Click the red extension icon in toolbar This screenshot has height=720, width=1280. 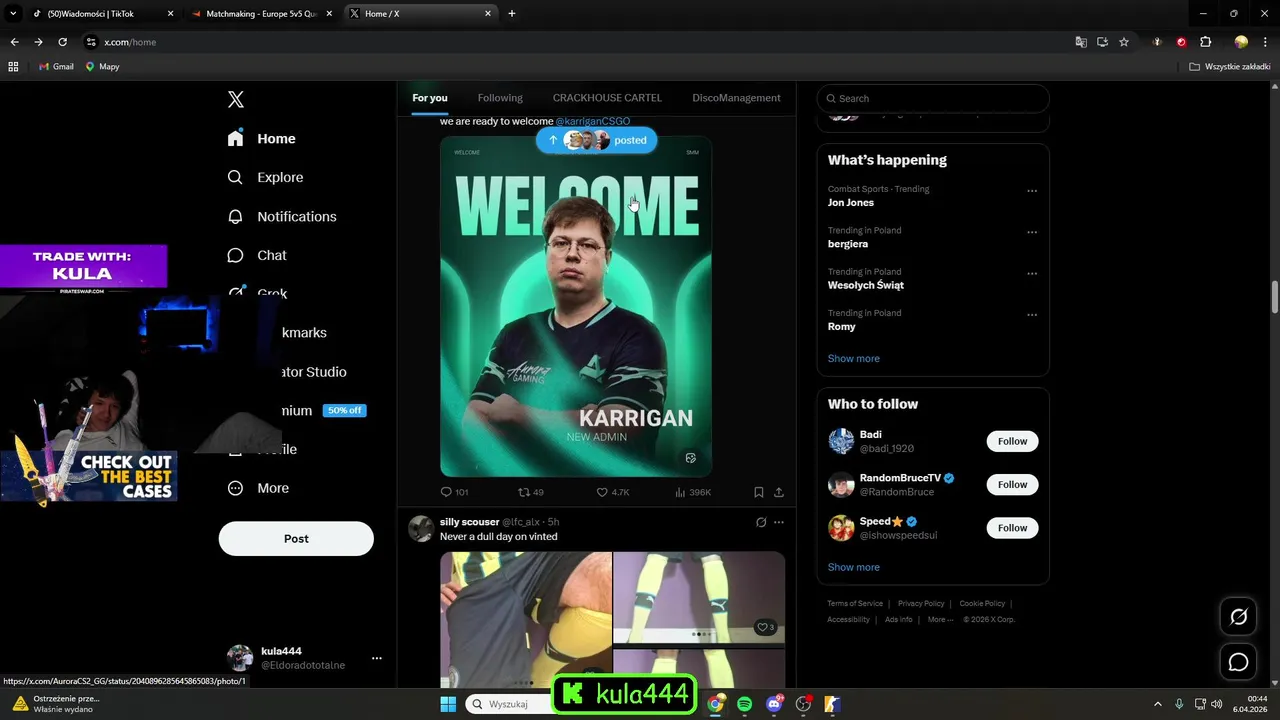tap(1181, 42)
